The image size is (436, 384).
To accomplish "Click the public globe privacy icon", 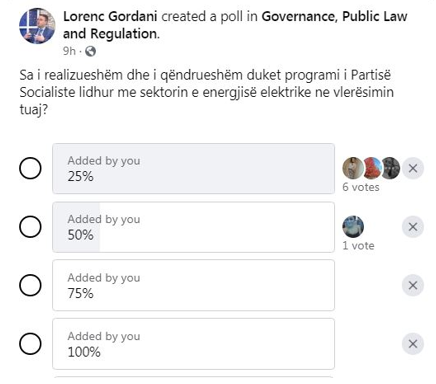I will pos(90,51).
